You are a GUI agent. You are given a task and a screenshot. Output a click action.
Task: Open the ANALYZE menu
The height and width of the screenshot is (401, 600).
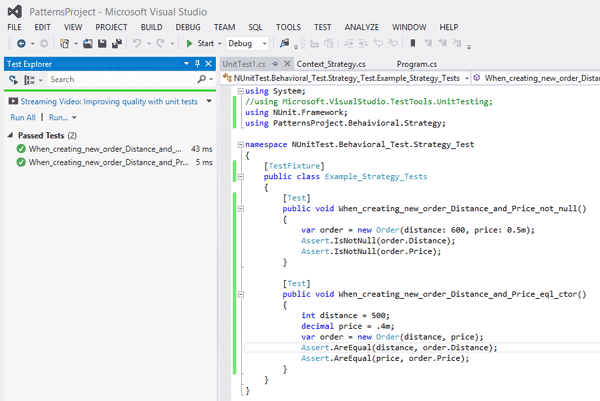point(362,27)
